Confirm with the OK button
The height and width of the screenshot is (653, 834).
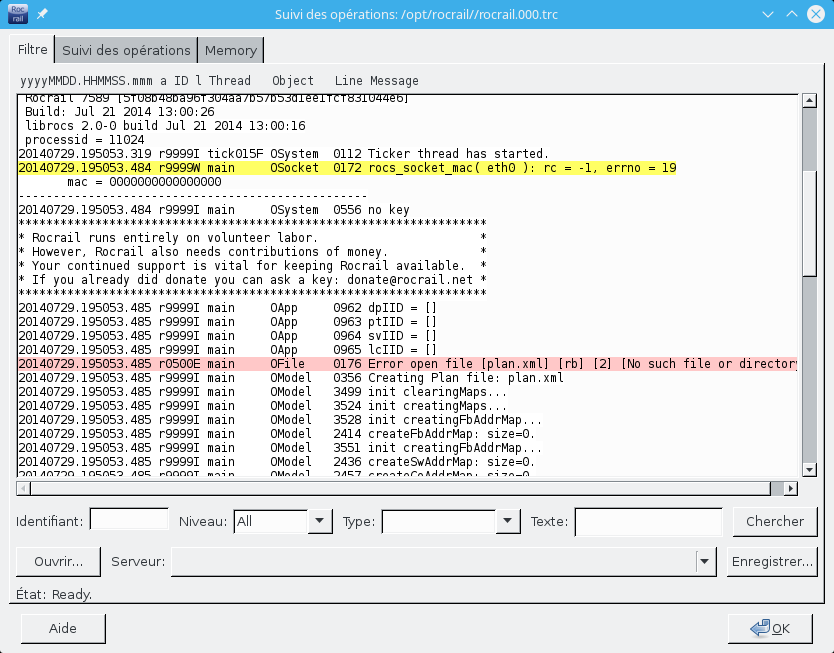pos(770,629)
